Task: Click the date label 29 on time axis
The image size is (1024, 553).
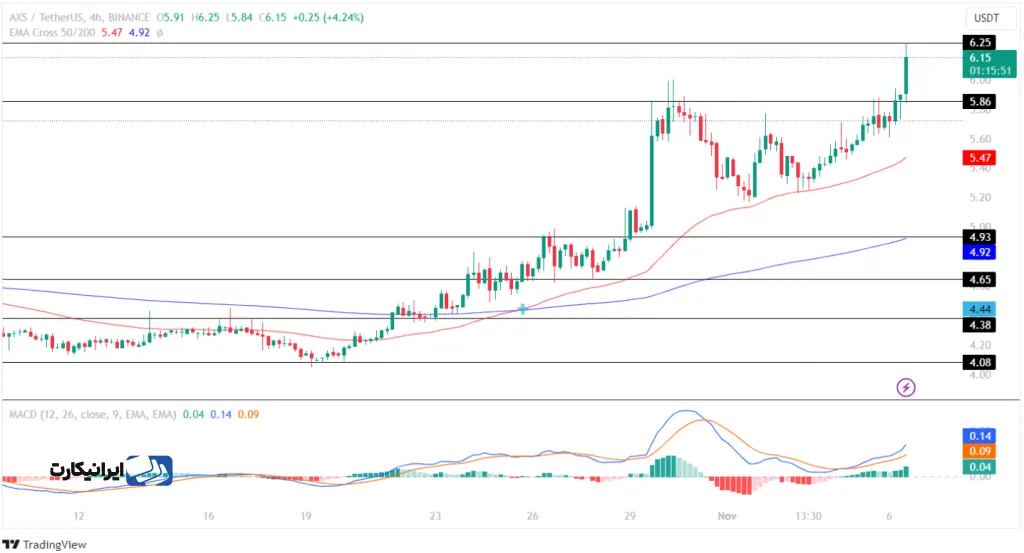Action: point(630,516)
